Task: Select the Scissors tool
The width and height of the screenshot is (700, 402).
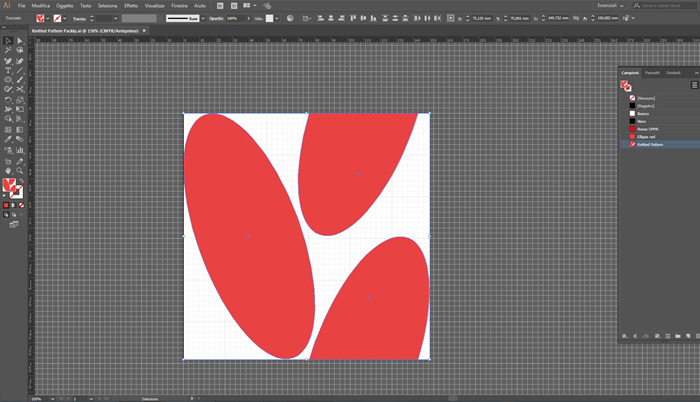Action: pyautogui.click(x=20, y=90)
